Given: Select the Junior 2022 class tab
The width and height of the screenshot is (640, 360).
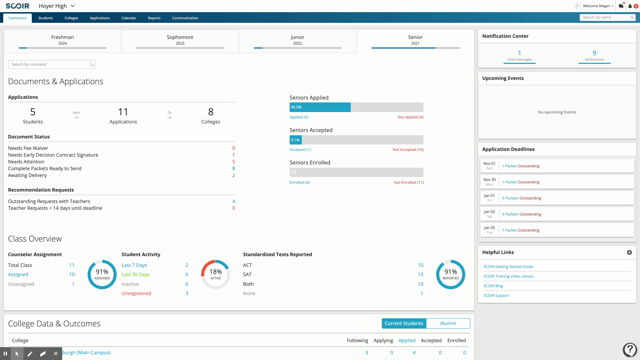Looking at the screenshot, I should (298, 40).
